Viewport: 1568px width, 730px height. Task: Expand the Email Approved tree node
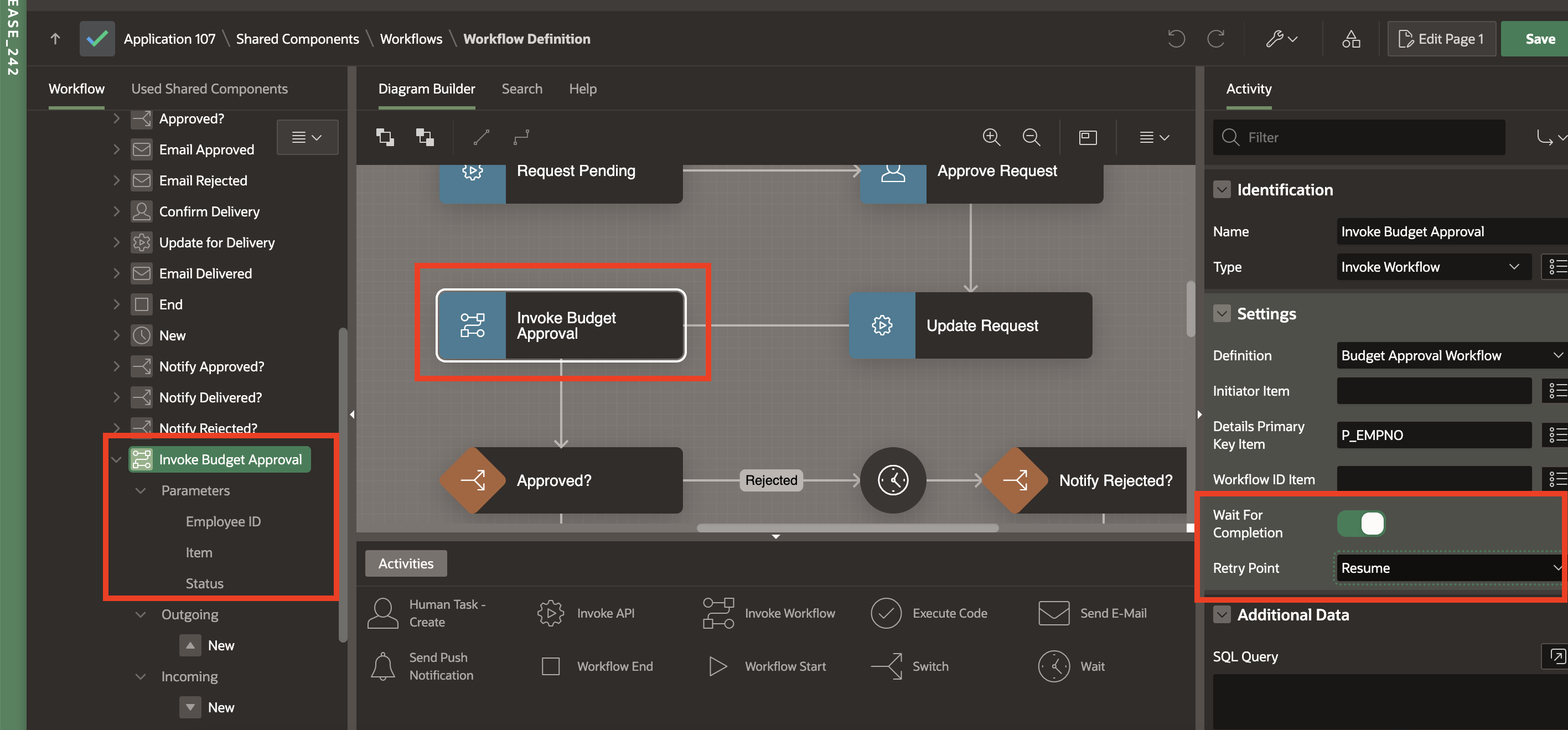point(116,149)
